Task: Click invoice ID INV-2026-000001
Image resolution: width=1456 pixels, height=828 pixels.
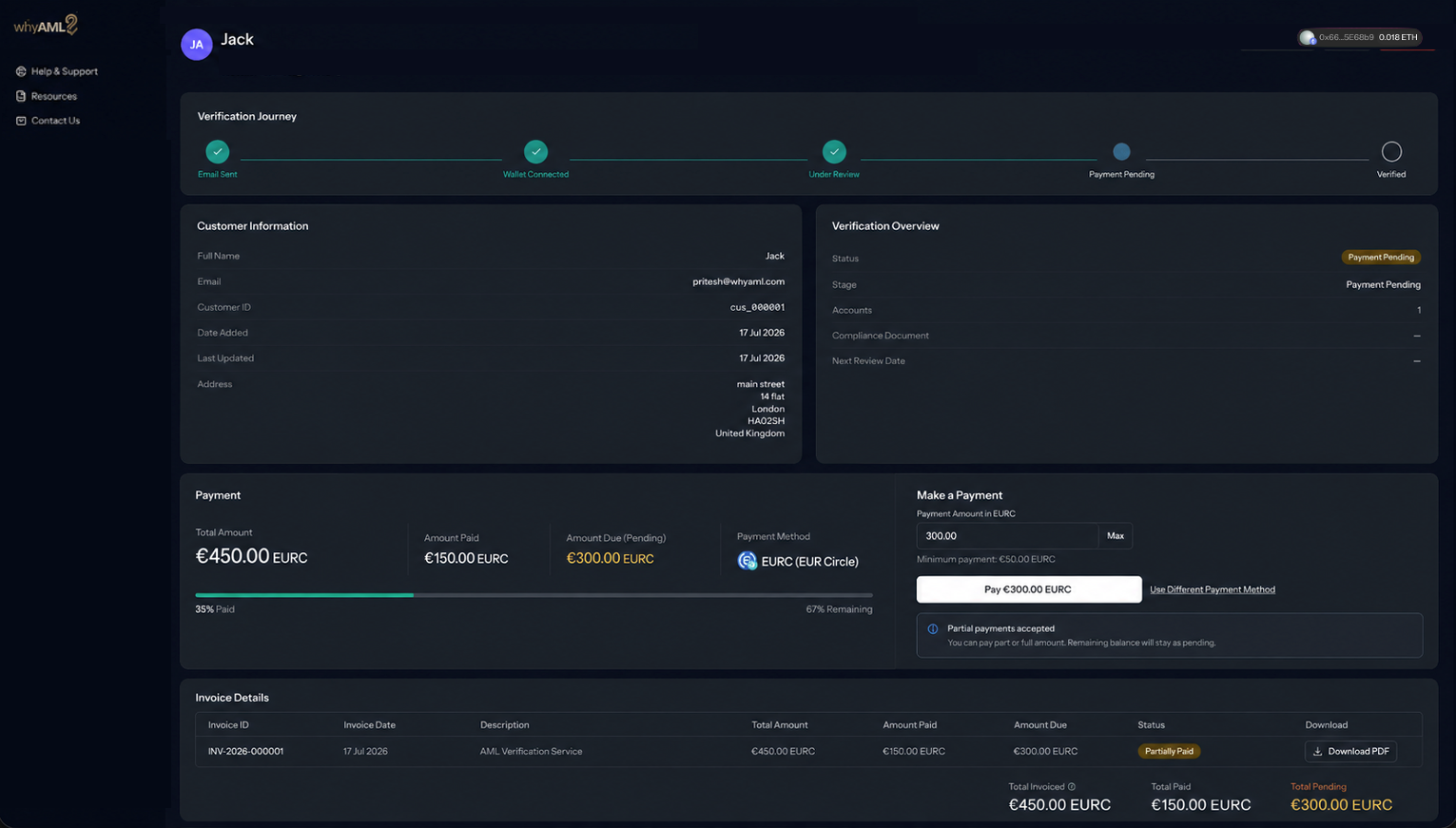Action: coord(246,751)
